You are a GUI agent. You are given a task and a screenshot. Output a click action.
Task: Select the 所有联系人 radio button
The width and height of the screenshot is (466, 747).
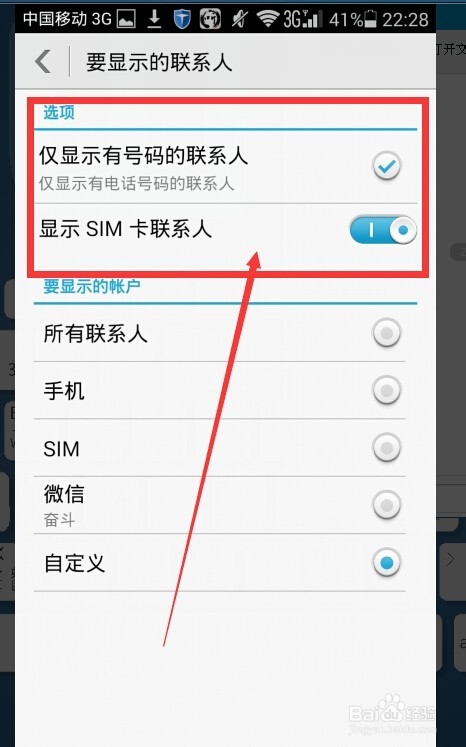click(386, 333)
